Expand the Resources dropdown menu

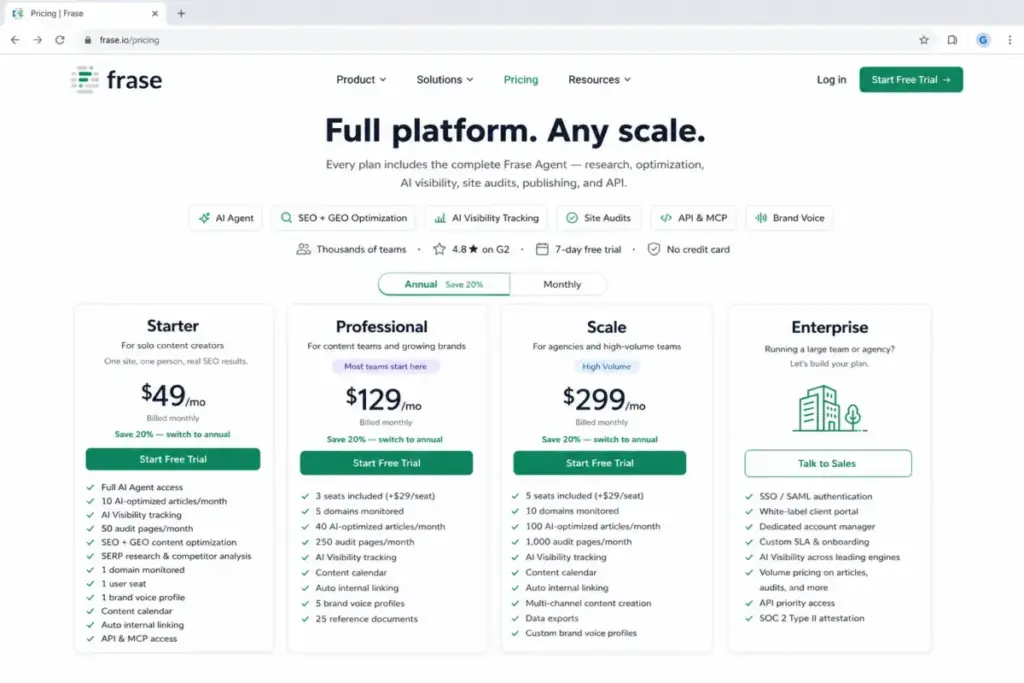click(600, 80)
